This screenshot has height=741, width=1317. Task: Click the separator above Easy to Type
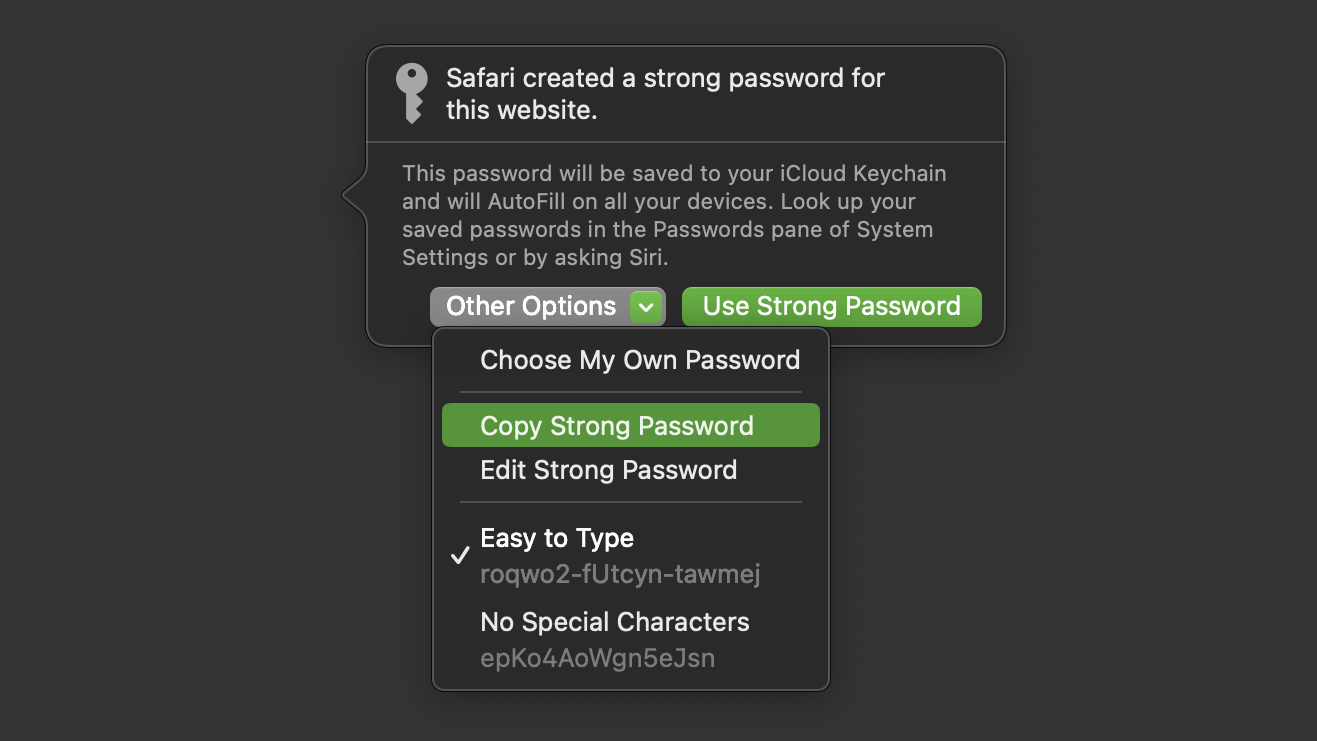[x=630, y=502]
